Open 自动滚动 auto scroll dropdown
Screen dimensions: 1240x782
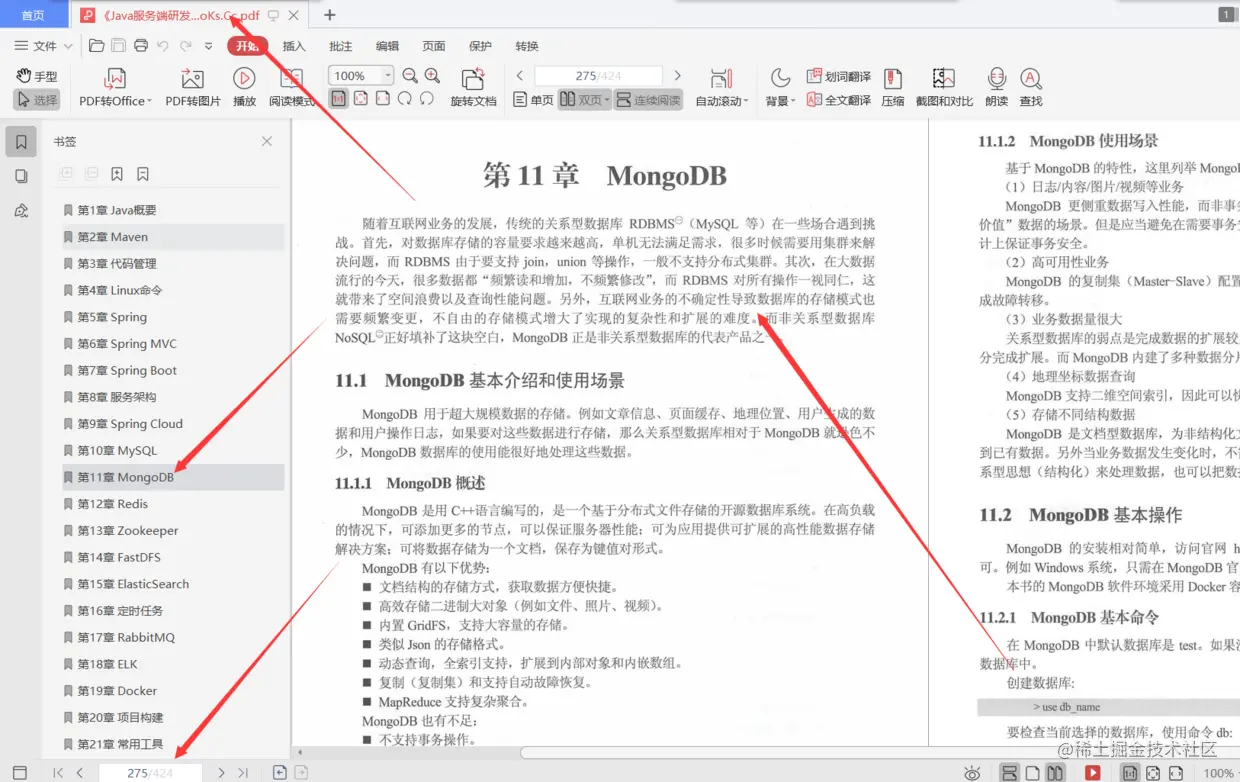point(722,88)
